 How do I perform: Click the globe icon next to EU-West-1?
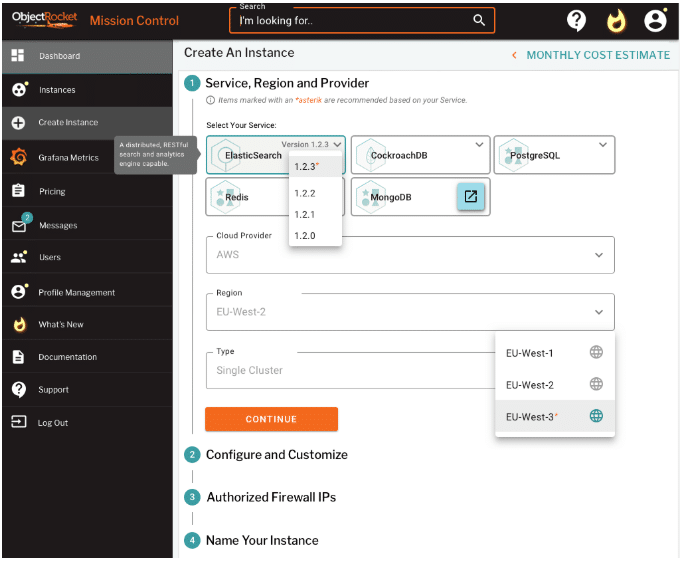click(x=596, y=352)
